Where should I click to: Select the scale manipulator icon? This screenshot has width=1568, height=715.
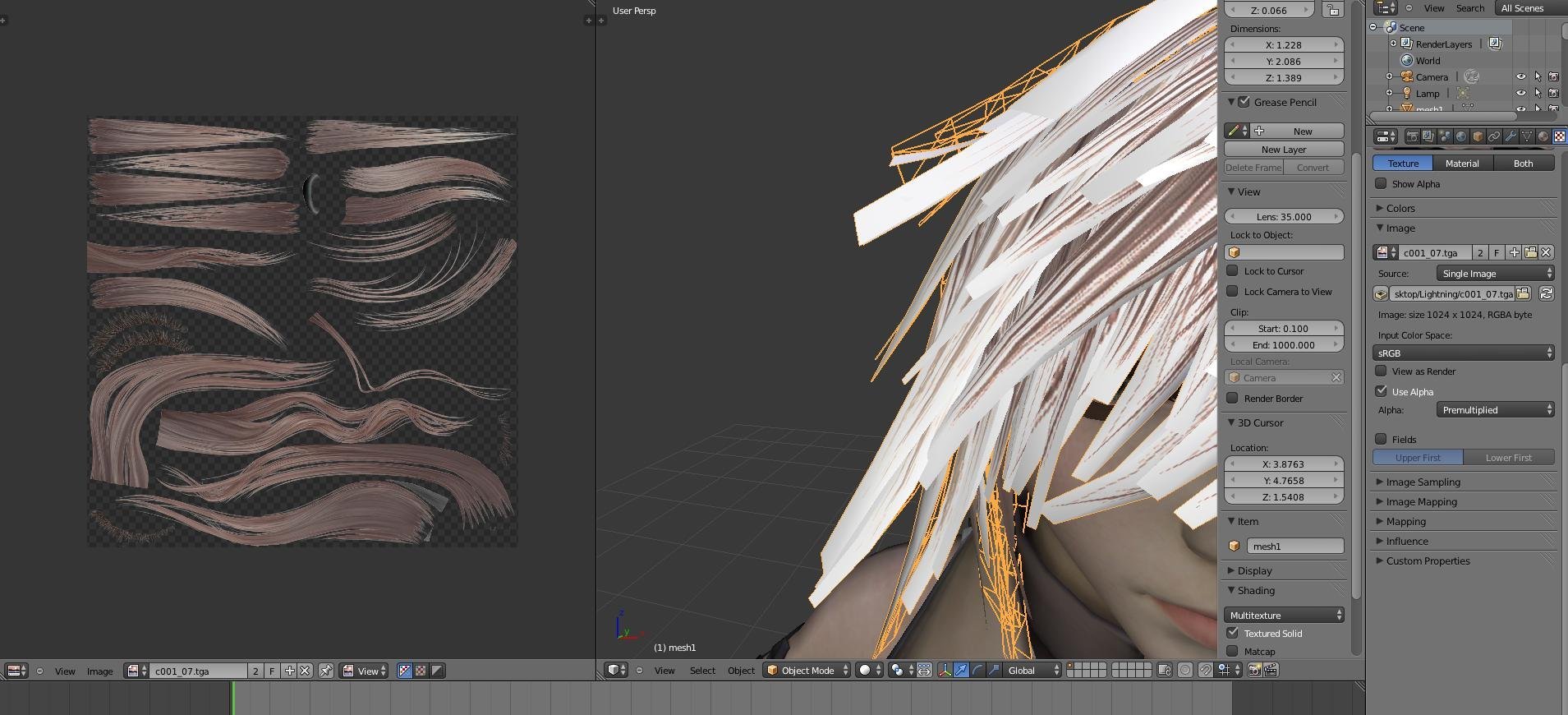(994, 670)
